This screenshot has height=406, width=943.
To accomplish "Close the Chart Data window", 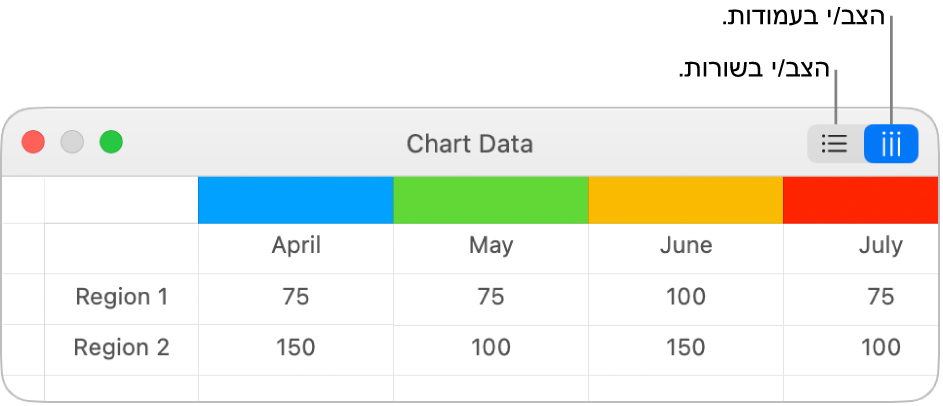I will click(x=34, y=142).
